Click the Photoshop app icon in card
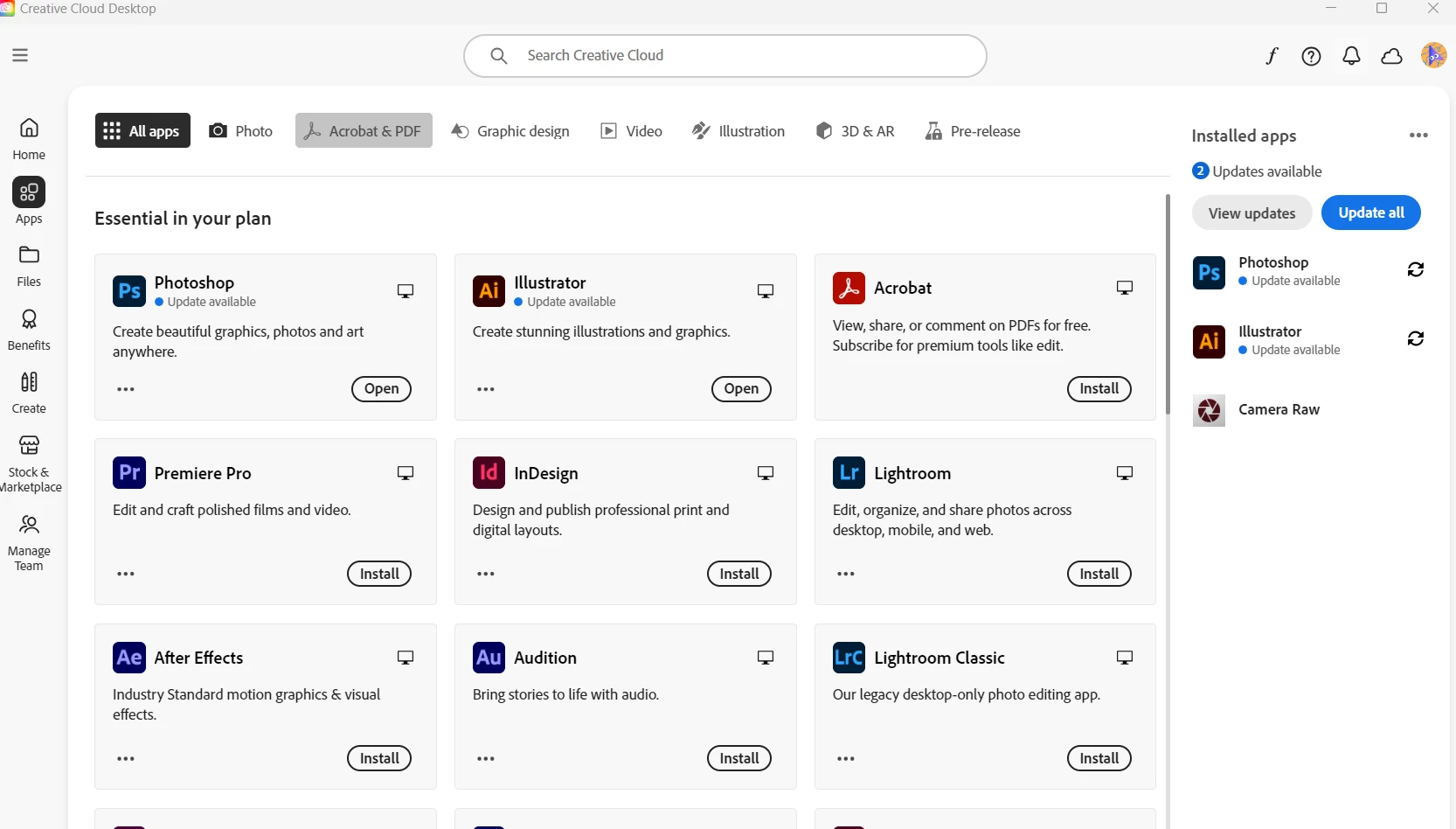This screenshot has width=1456, height=829. [129, 290]
